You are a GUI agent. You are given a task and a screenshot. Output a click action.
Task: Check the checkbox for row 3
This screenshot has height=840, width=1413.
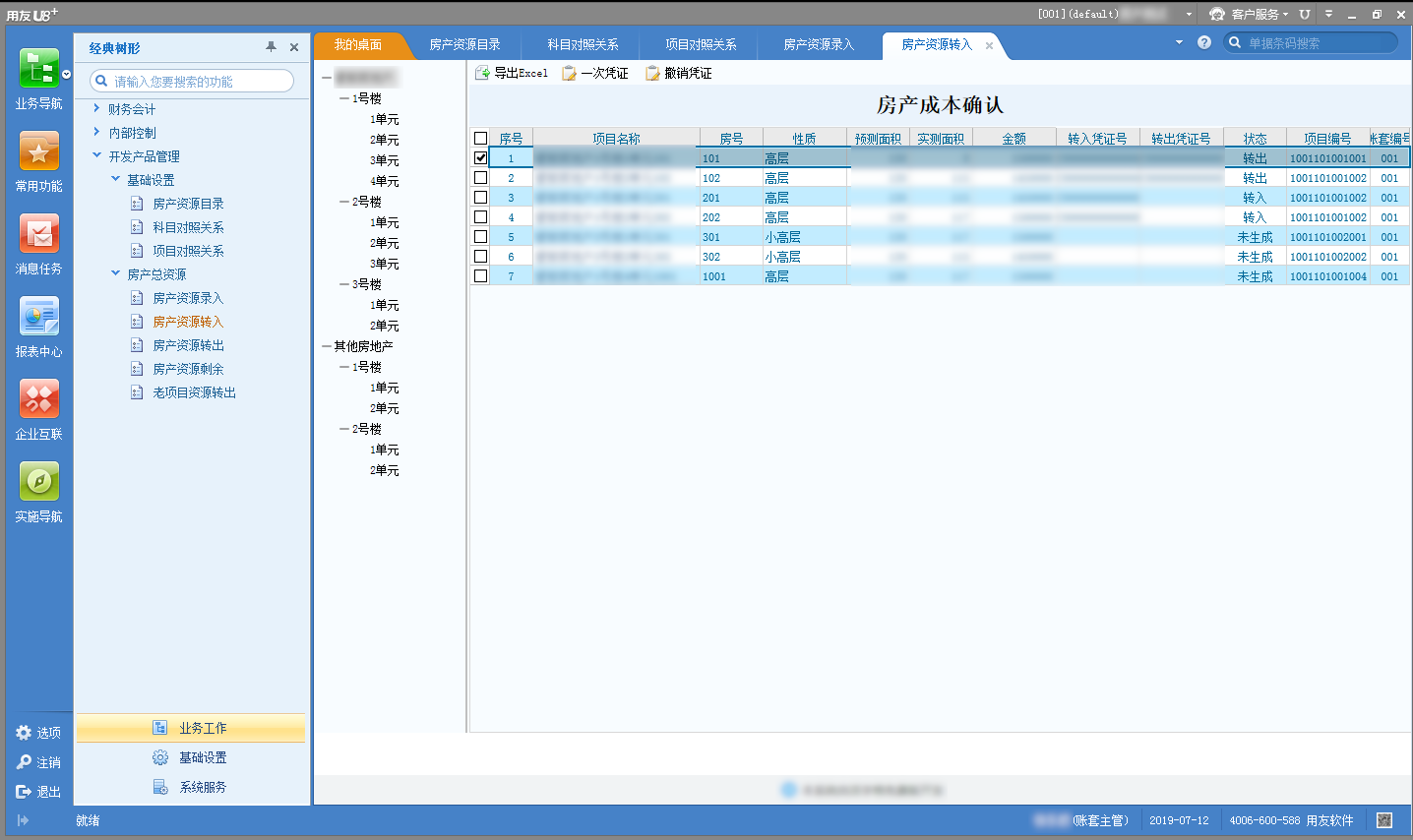click(481, 197)
